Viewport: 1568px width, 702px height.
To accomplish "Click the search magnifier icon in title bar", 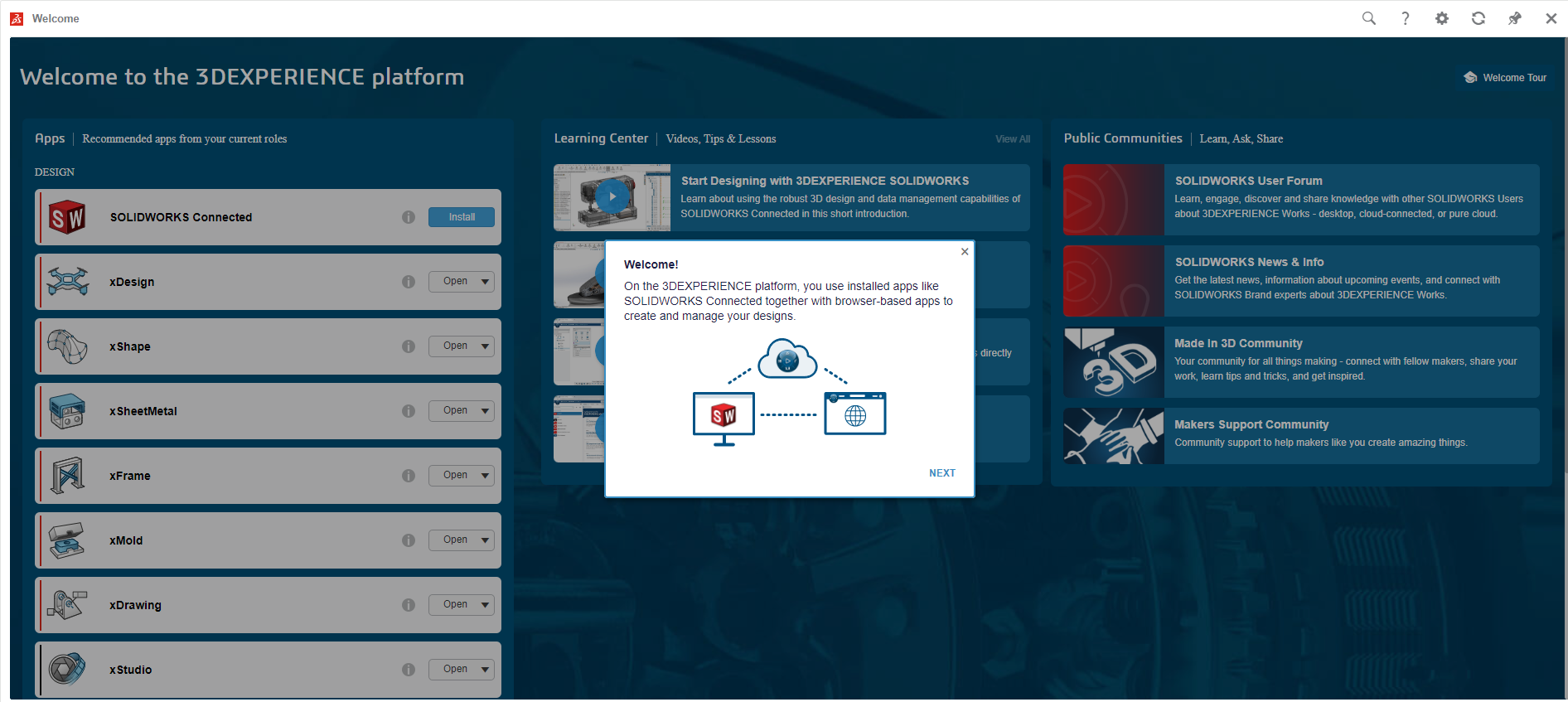I will pyautogui.click(x=1368, y=18).
